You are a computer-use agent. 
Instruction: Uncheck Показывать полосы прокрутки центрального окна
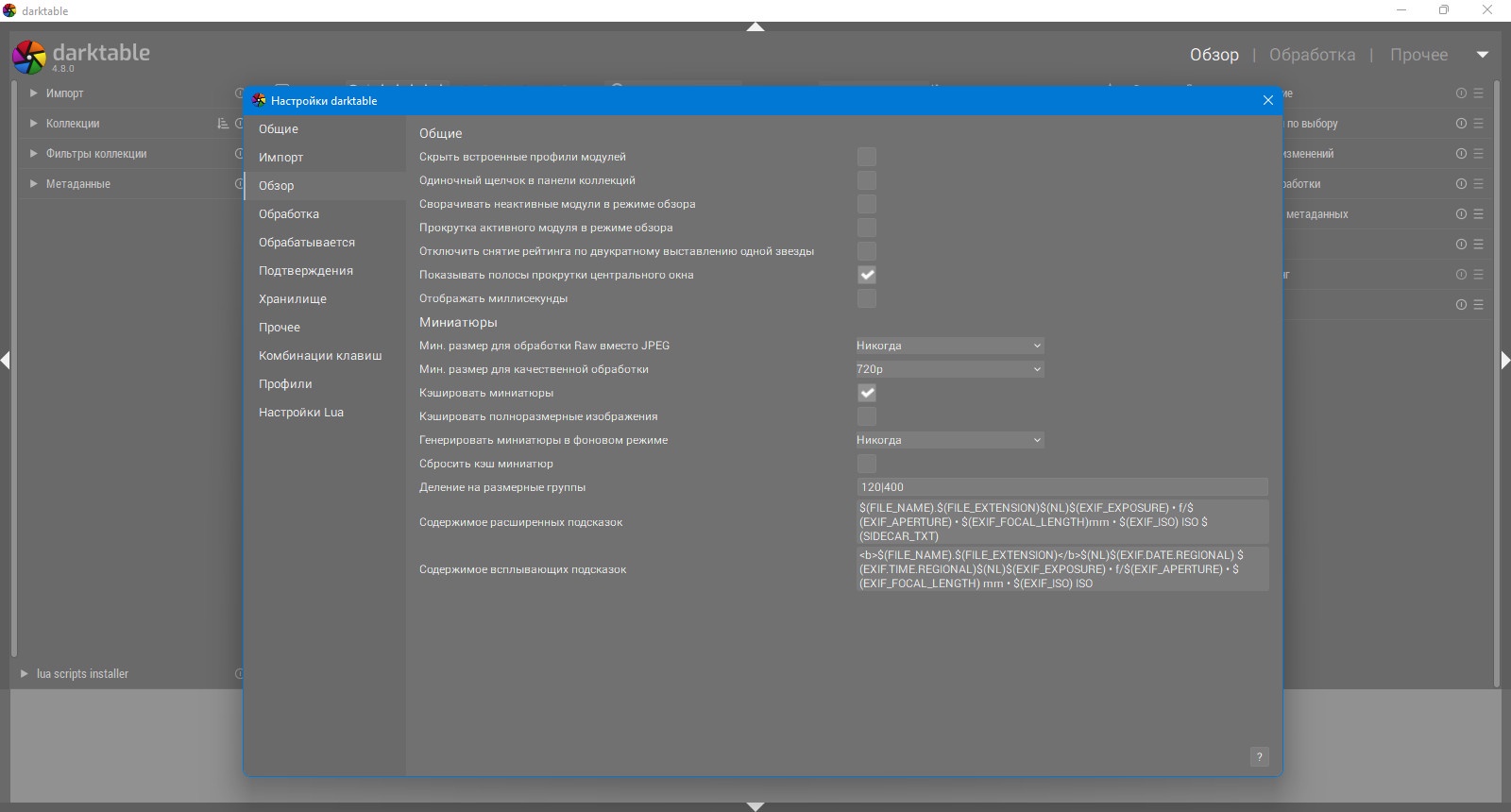tap(867, 275)
